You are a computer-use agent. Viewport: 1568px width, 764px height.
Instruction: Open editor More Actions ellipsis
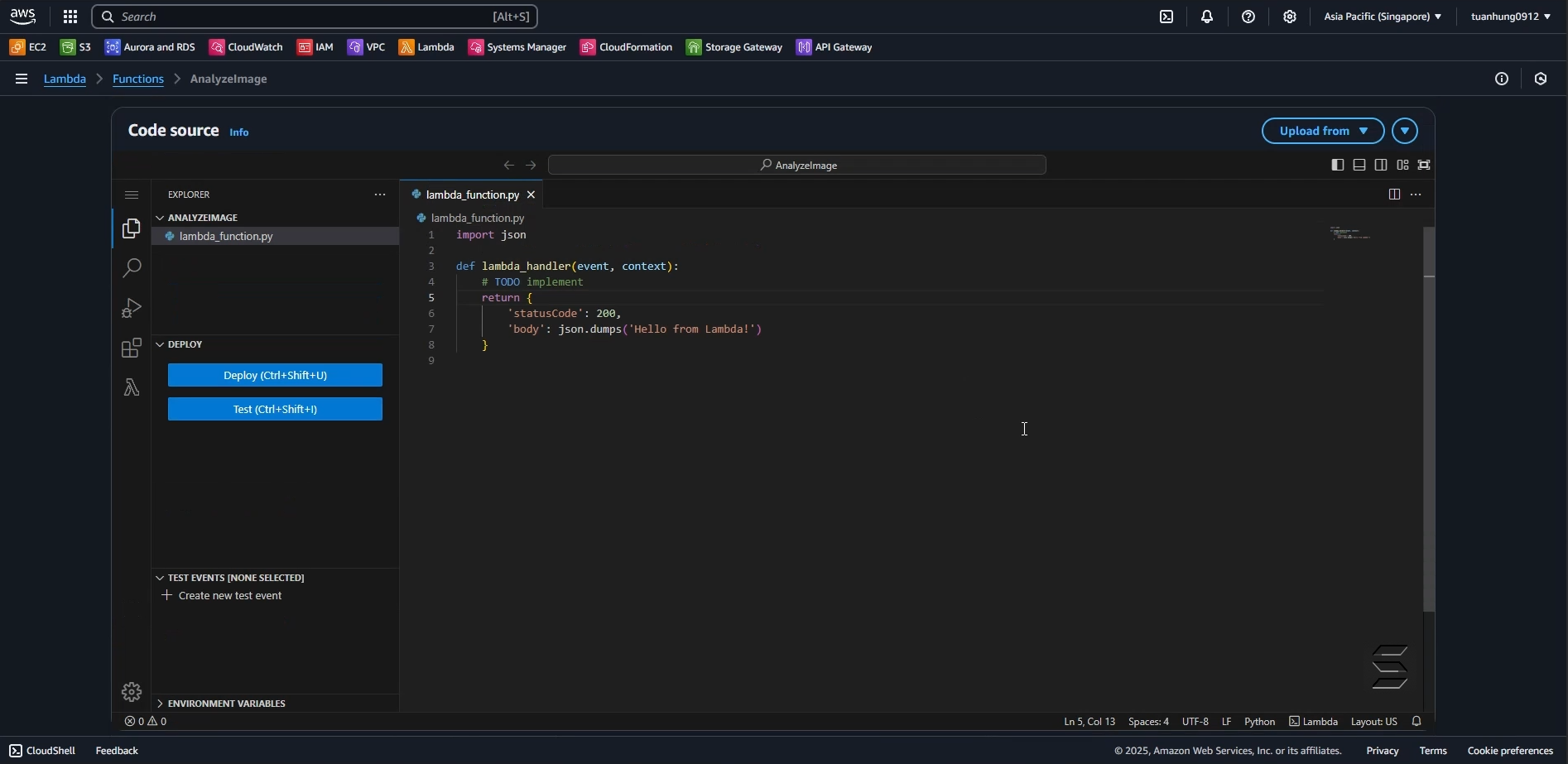click(1416, 195)
